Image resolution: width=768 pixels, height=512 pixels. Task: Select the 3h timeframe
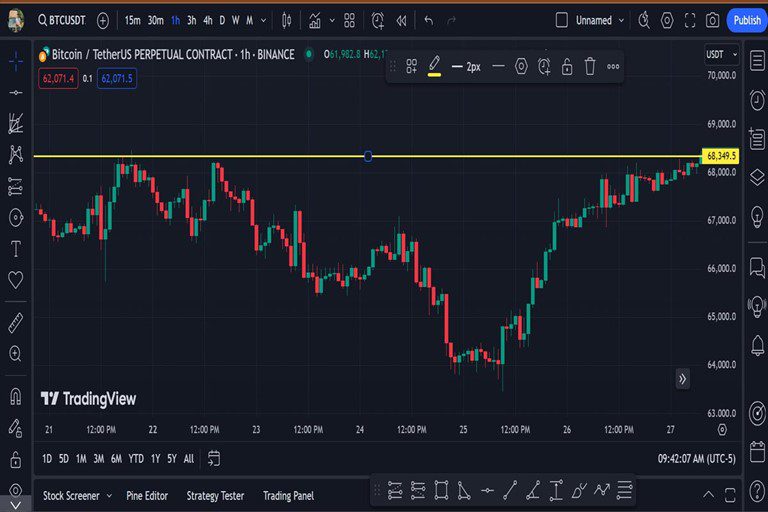[x=192, y=20]
